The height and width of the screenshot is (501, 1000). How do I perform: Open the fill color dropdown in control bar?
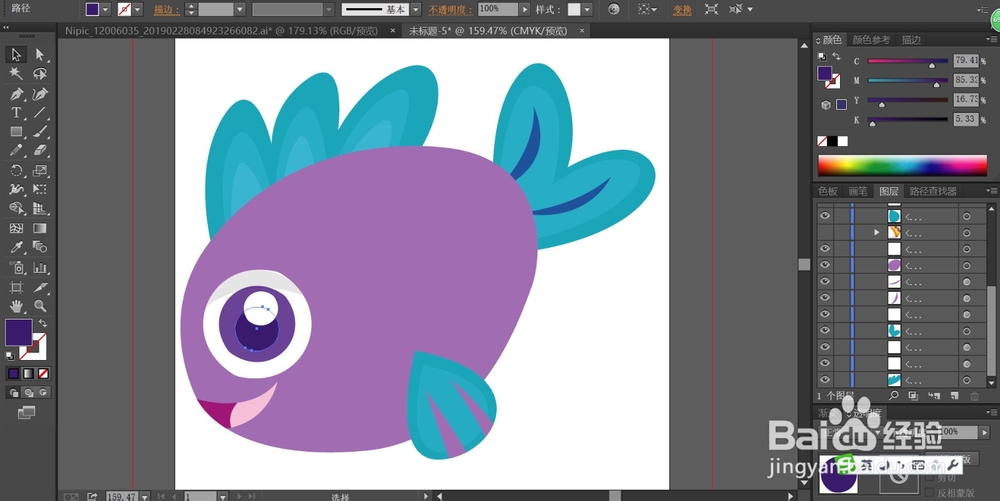[107, 9]
